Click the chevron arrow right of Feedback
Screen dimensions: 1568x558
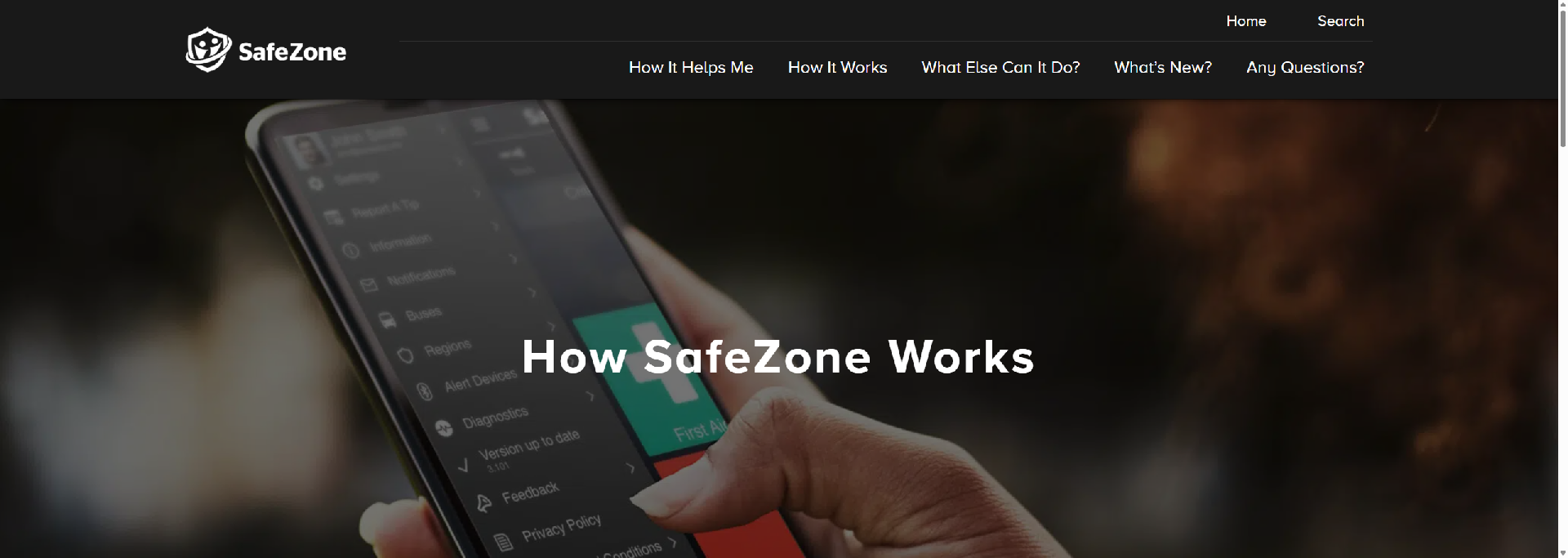tap(630, 468)
